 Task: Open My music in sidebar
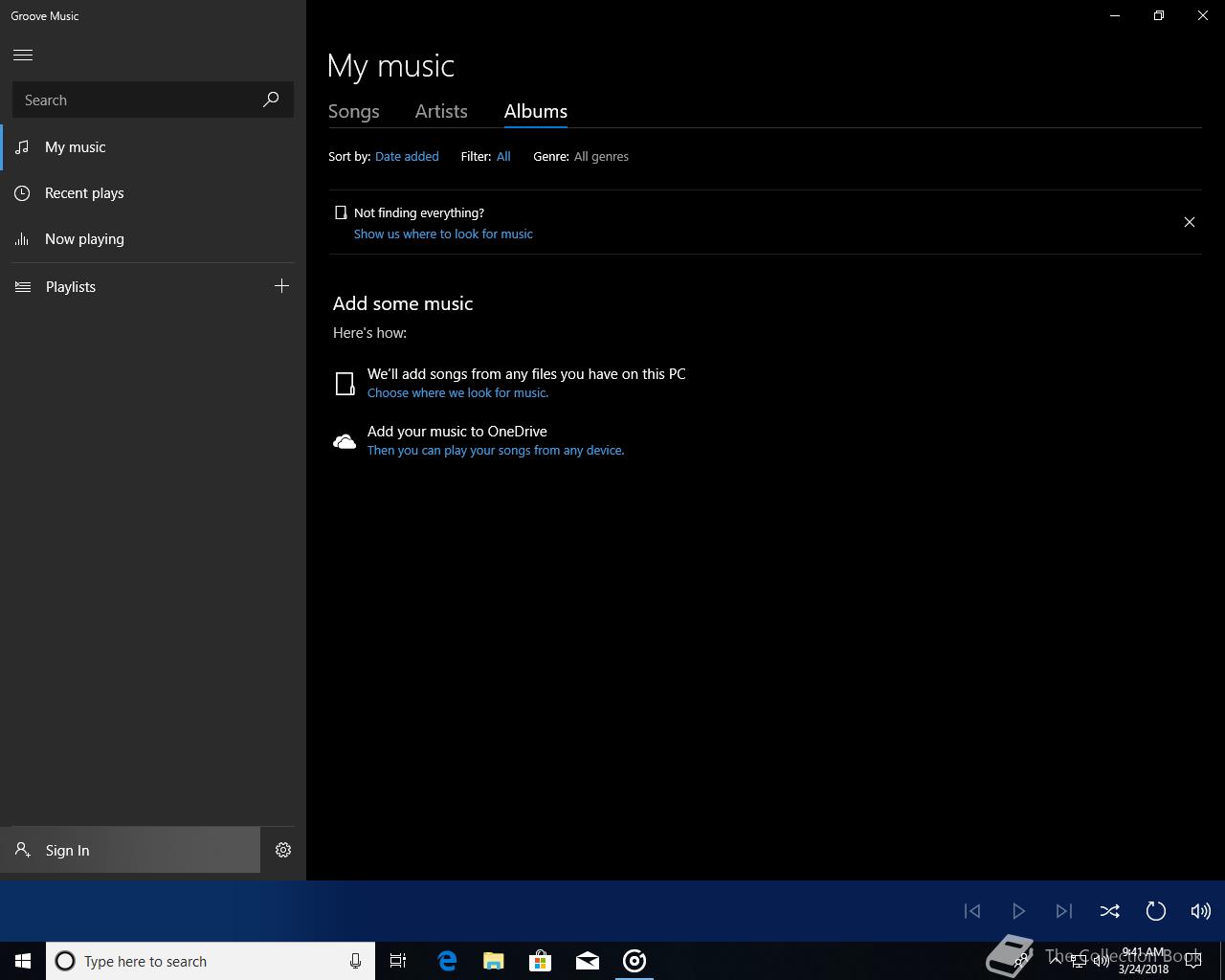153,147
